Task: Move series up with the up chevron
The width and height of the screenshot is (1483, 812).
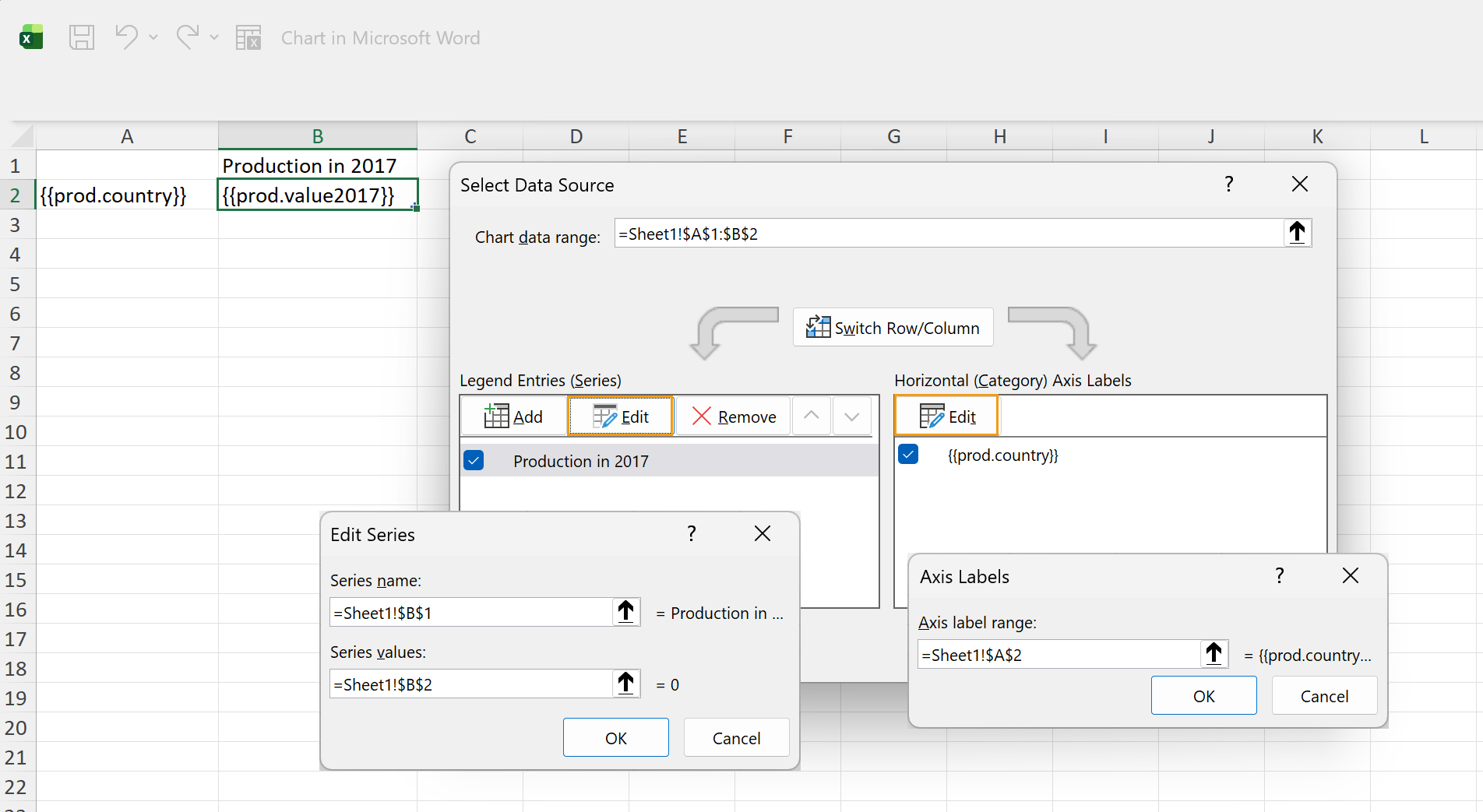Action: click(x=811, y=416)
